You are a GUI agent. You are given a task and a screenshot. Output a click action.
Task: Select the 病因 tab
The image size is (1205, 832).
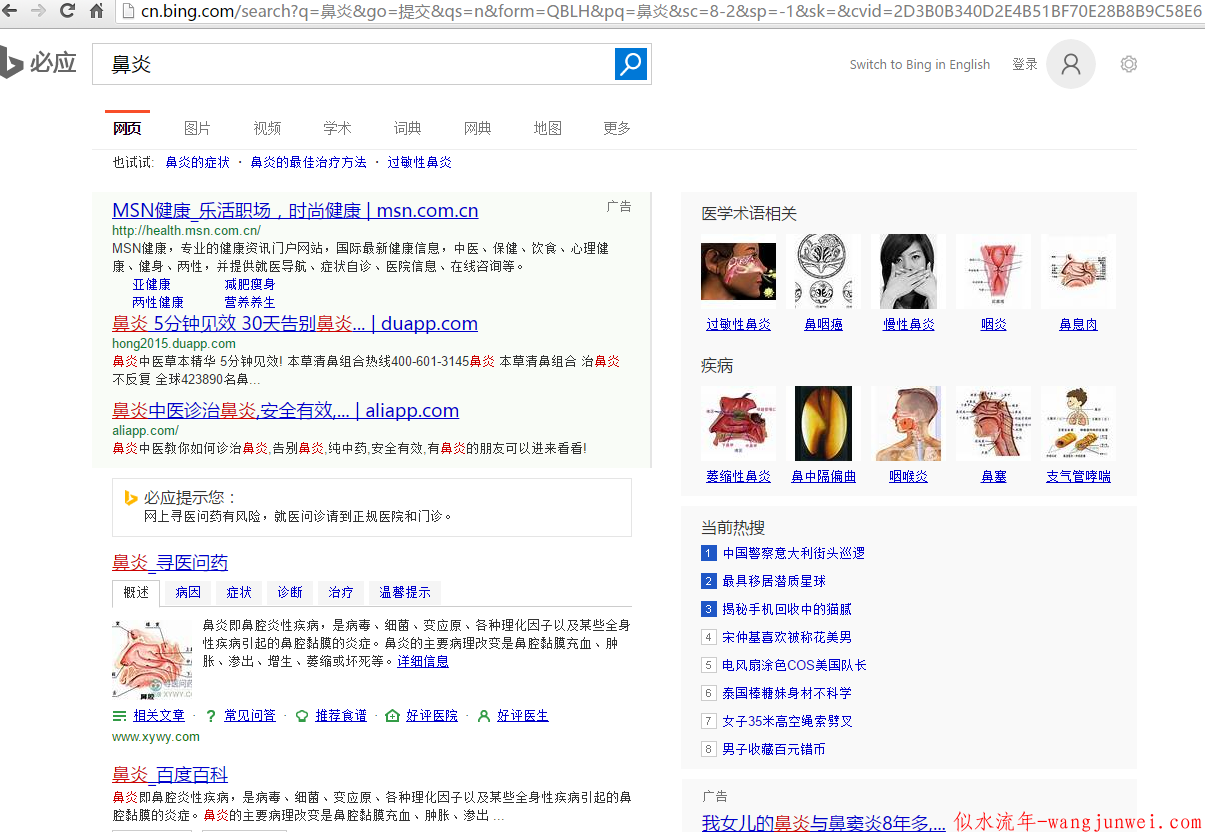188,593
